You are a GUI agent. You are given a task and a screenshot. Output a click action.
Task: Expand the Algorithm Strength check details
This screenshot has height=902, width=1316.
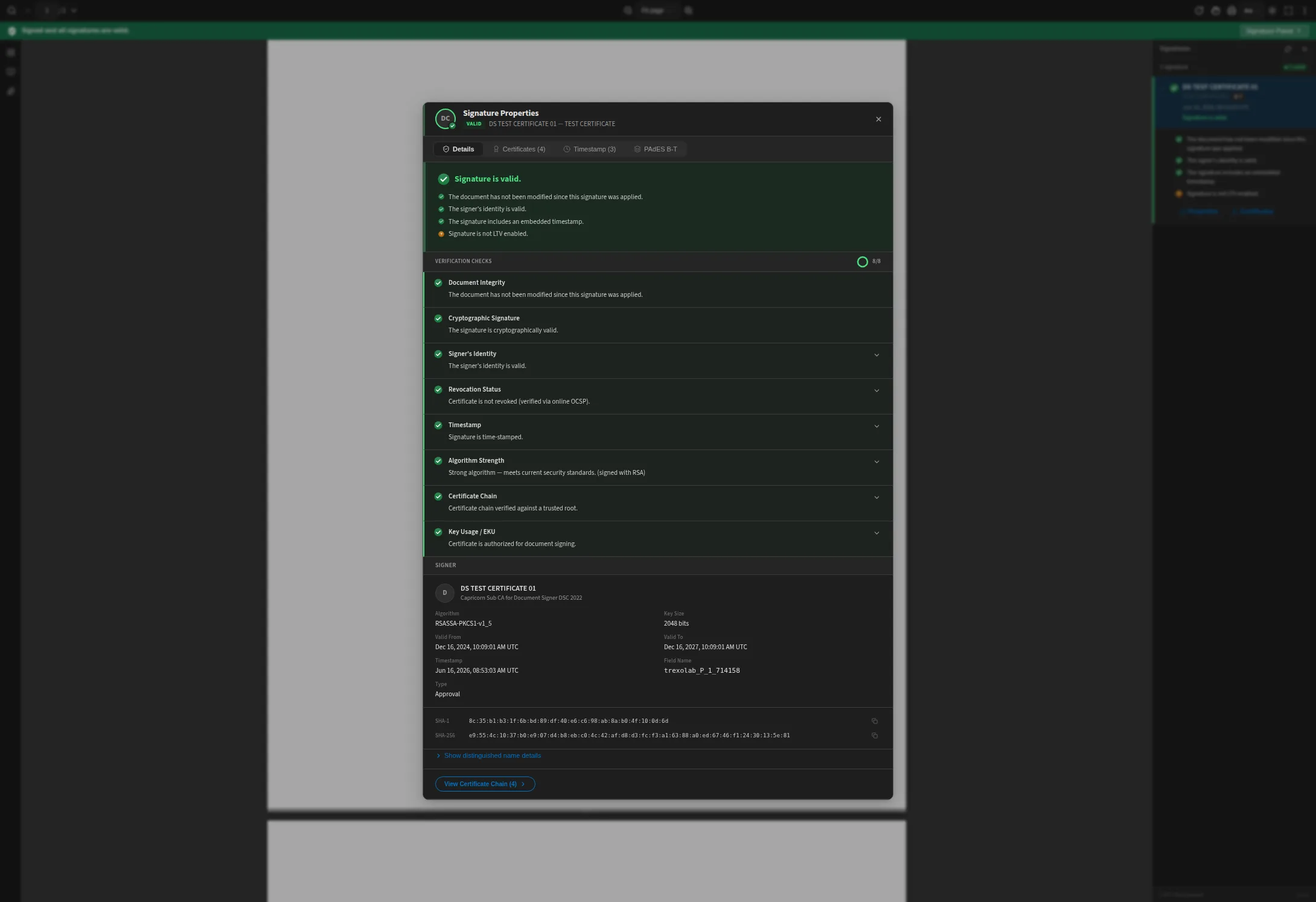coord(877,462)
